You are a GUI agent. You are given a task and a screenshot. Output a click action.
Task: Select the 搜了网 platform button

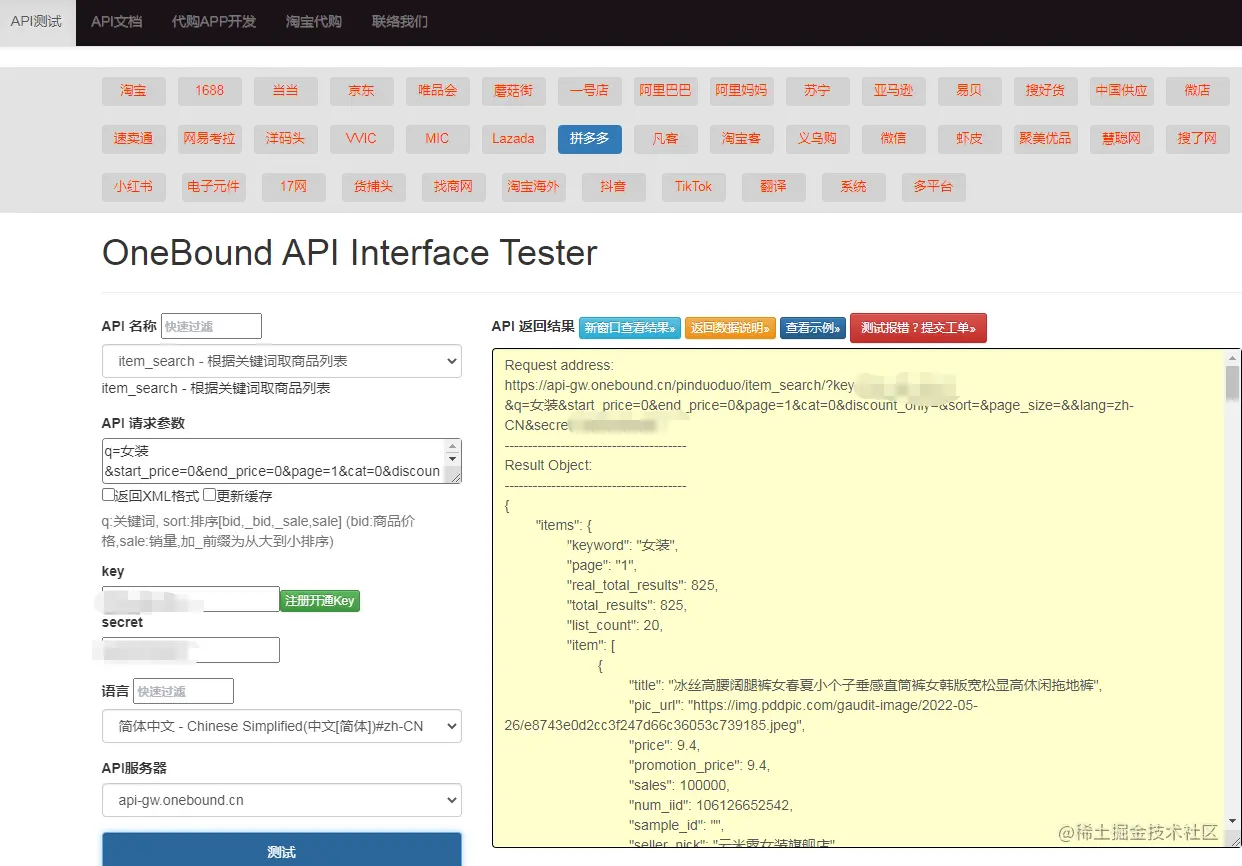[1198, 139]
